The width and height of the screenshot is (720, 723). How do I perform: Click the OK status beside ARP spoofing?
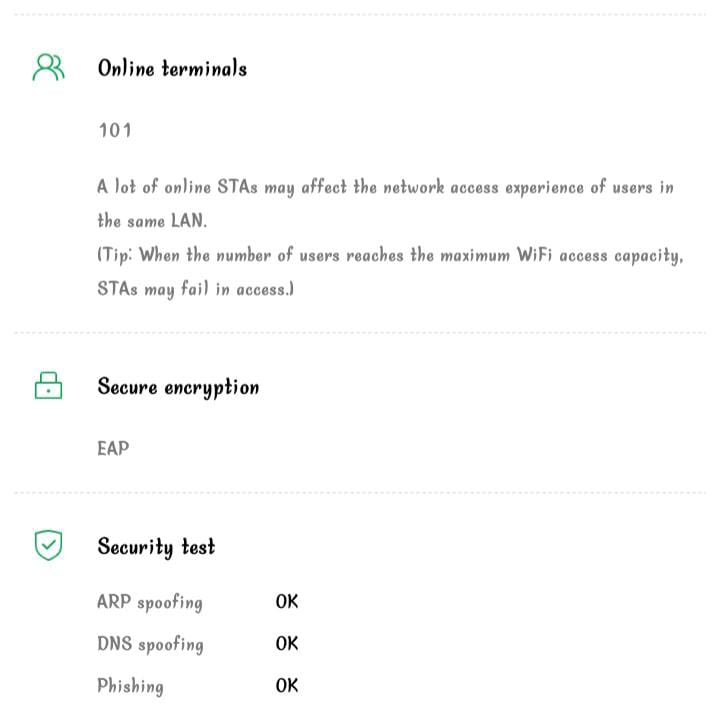click(x=287, y=602)
